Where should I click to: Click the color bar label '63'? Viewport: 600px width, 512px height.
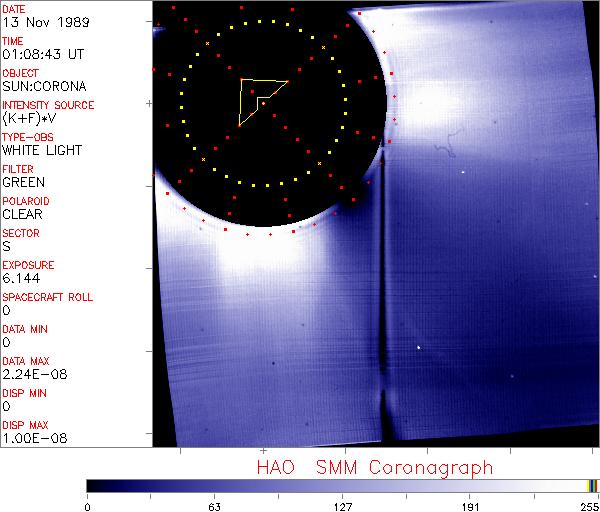[214, 507]
